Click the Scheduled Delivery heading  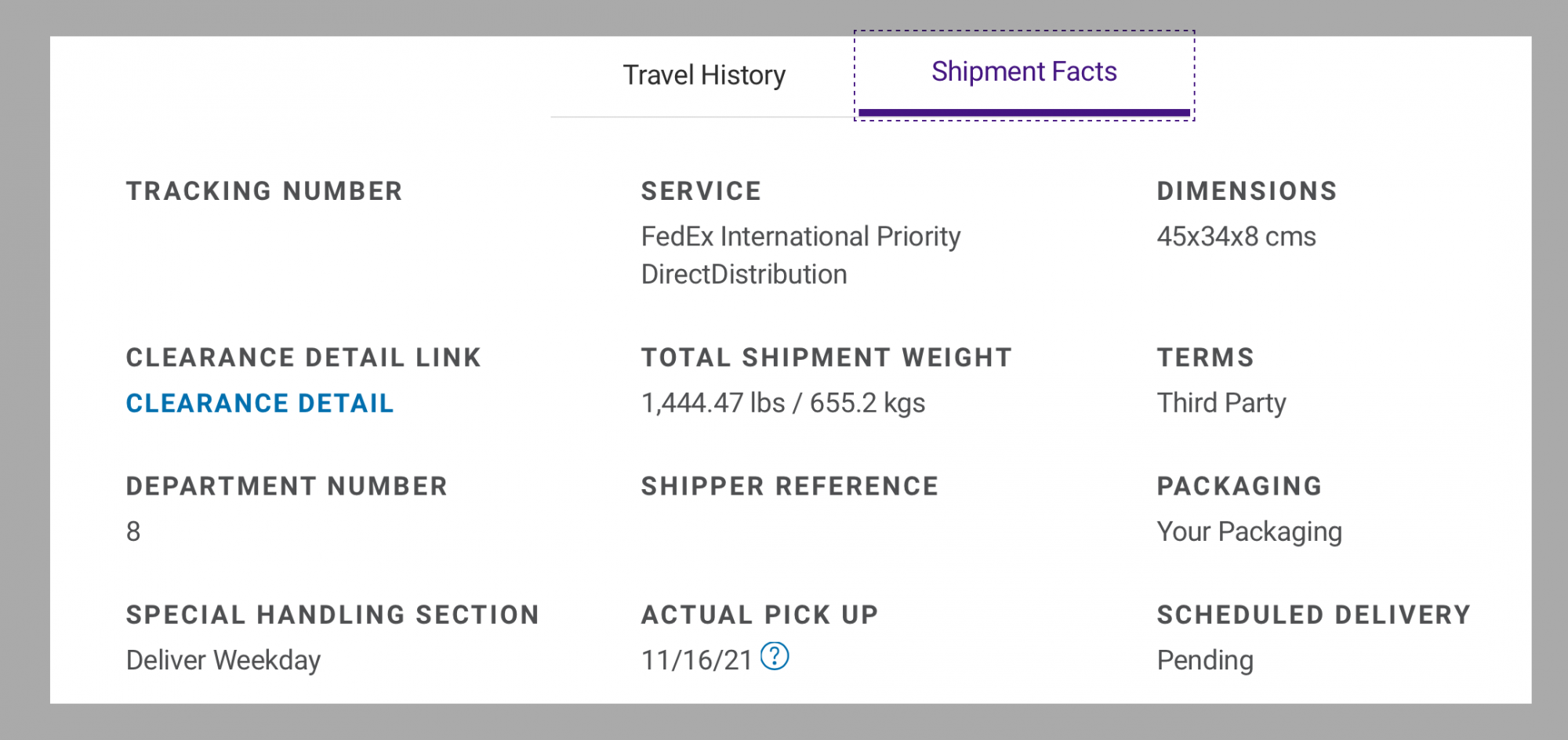click(x=1313, y=615)
